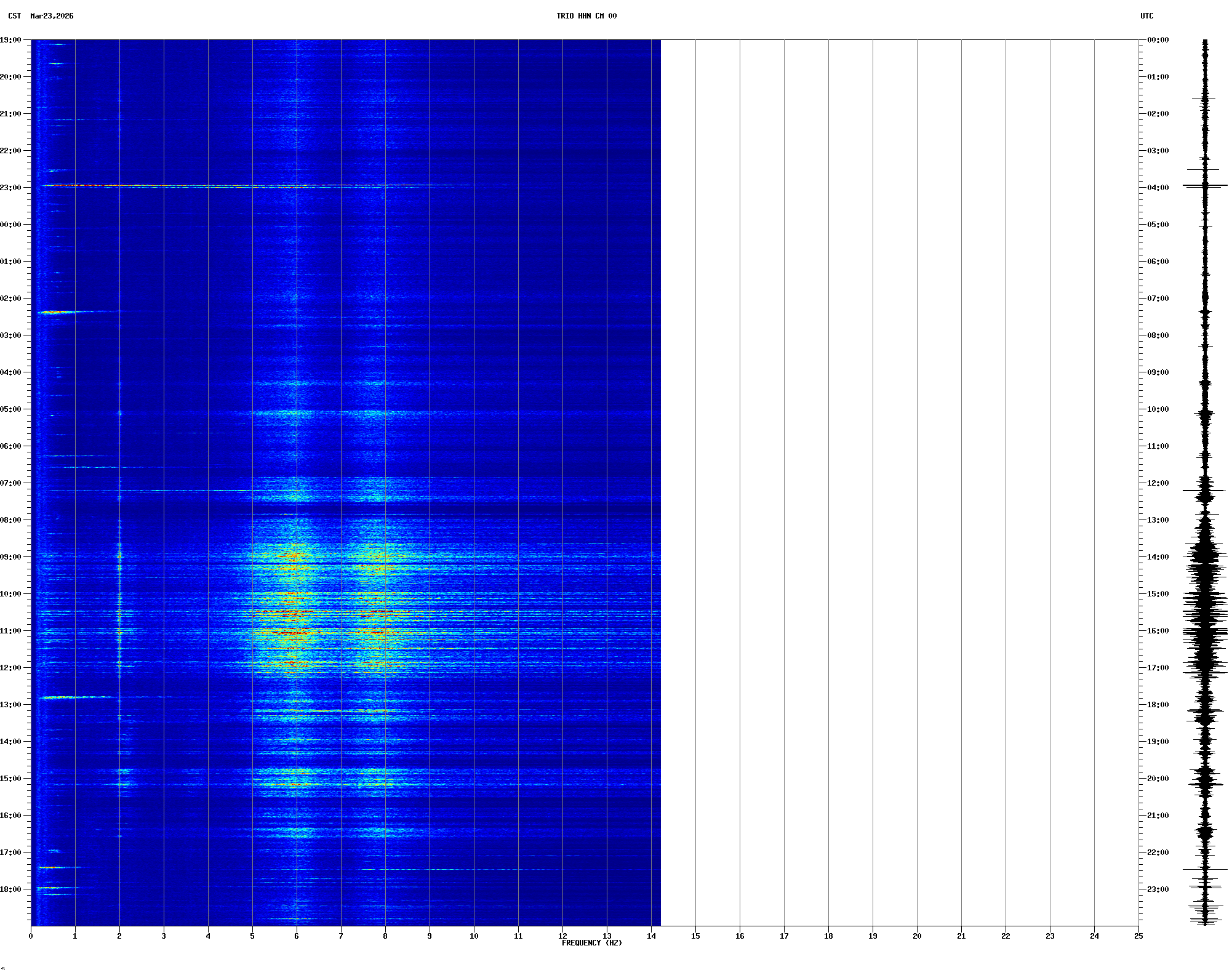Click frequency tick label 14
This screenshot has width=1232, height=975.
click(651, 936)
